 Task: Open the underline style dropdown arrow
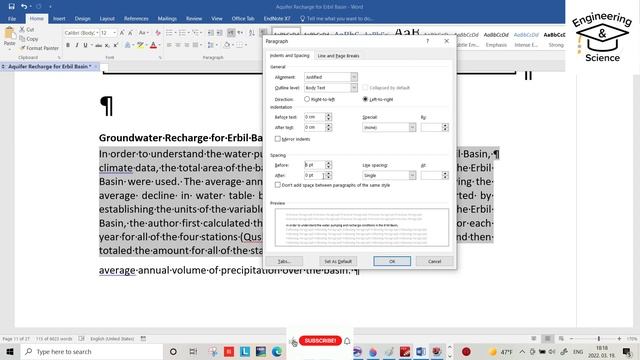pos(91,45)
